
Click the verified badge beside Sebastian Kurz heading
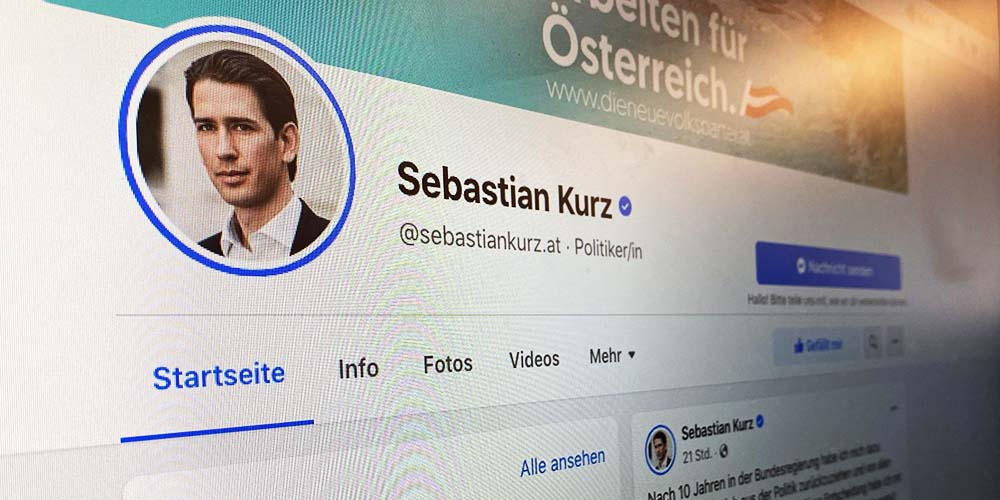(625, 207)
